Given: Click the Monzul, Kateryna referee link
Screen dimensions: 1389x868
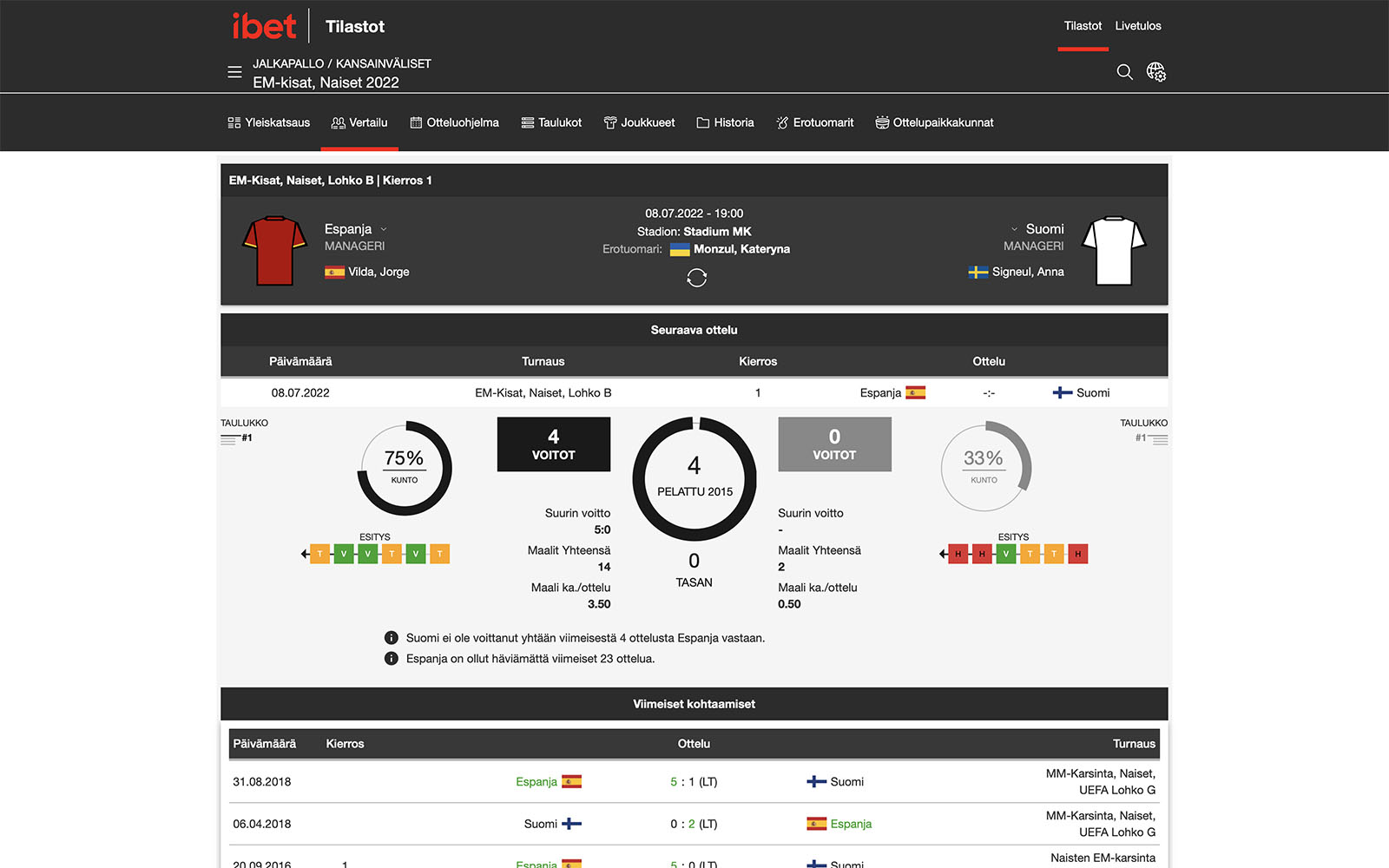Looking at the screenshot, I should click(741, 249).
